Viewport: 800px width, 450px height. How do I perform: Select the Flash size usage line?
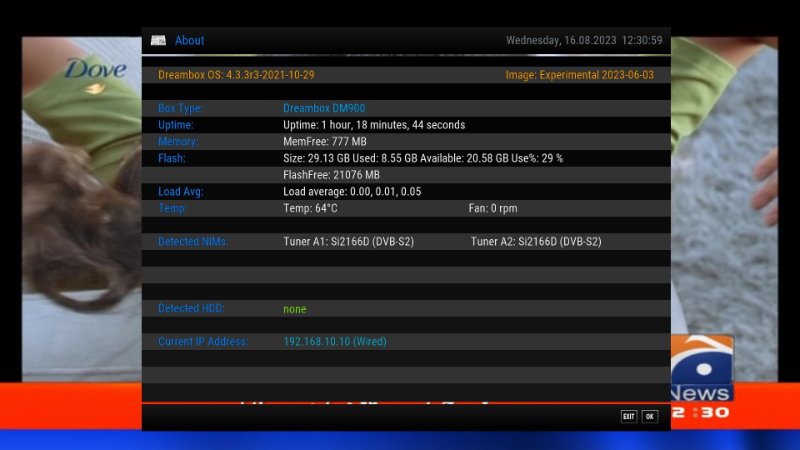(423, 158)
